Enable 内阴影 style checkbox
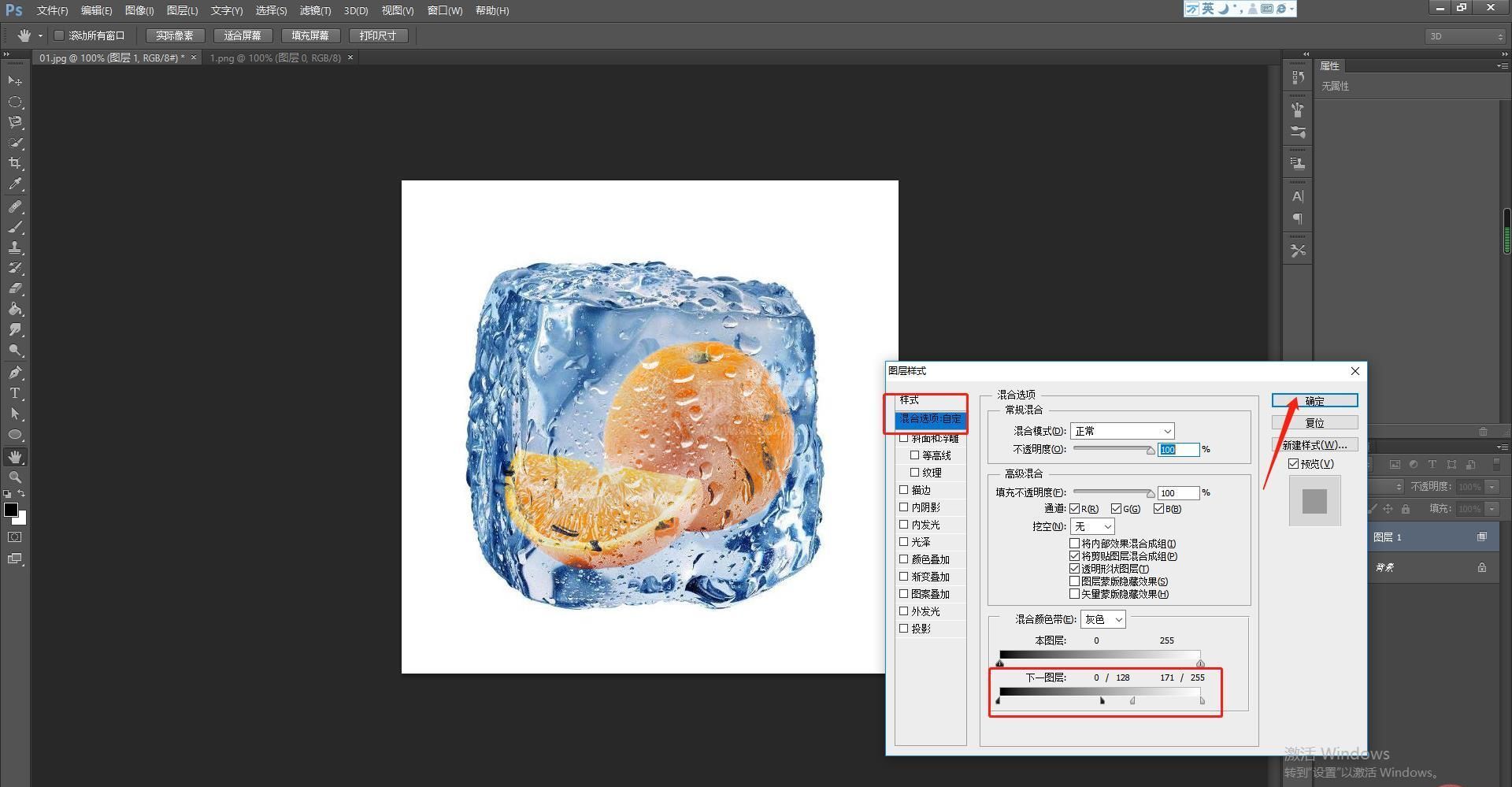This screenshot has height=787, width=1512. click(x=904, y=507)
